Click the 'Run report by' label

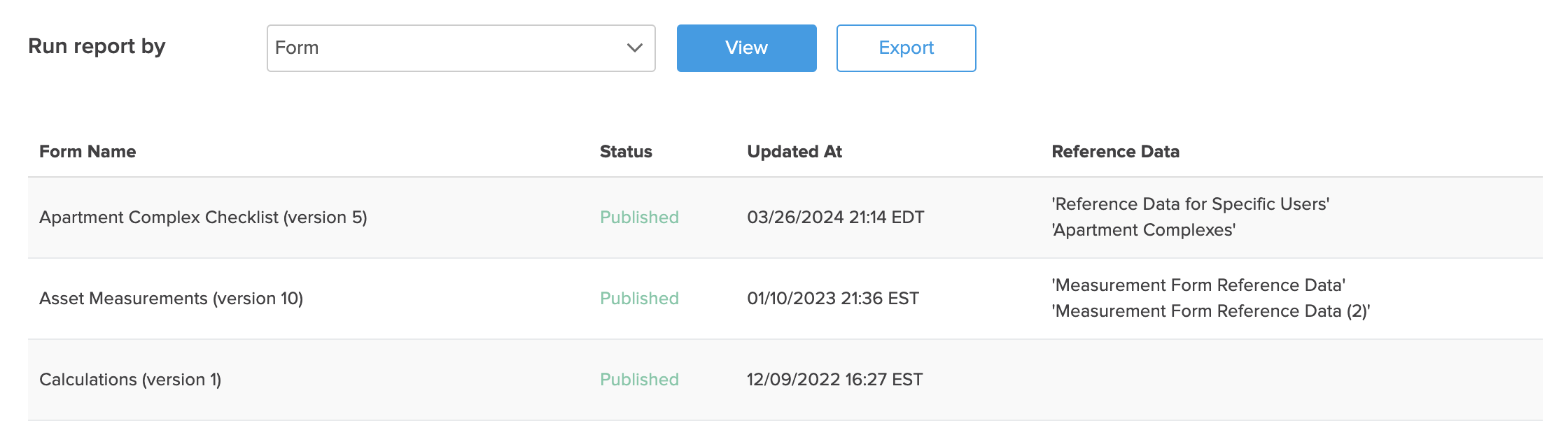point(97,45)
